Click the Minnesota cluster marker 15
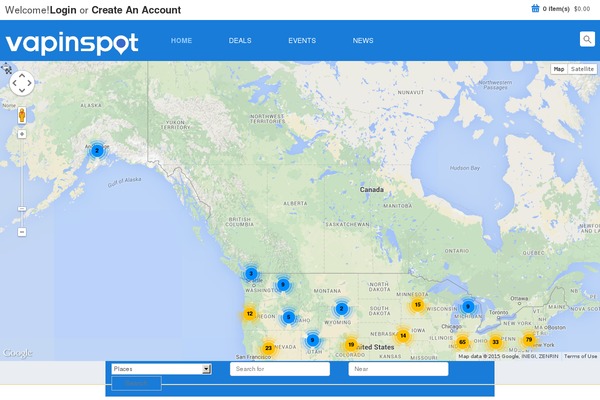Screen dimensions: 600x400 (x=417, y=305)
